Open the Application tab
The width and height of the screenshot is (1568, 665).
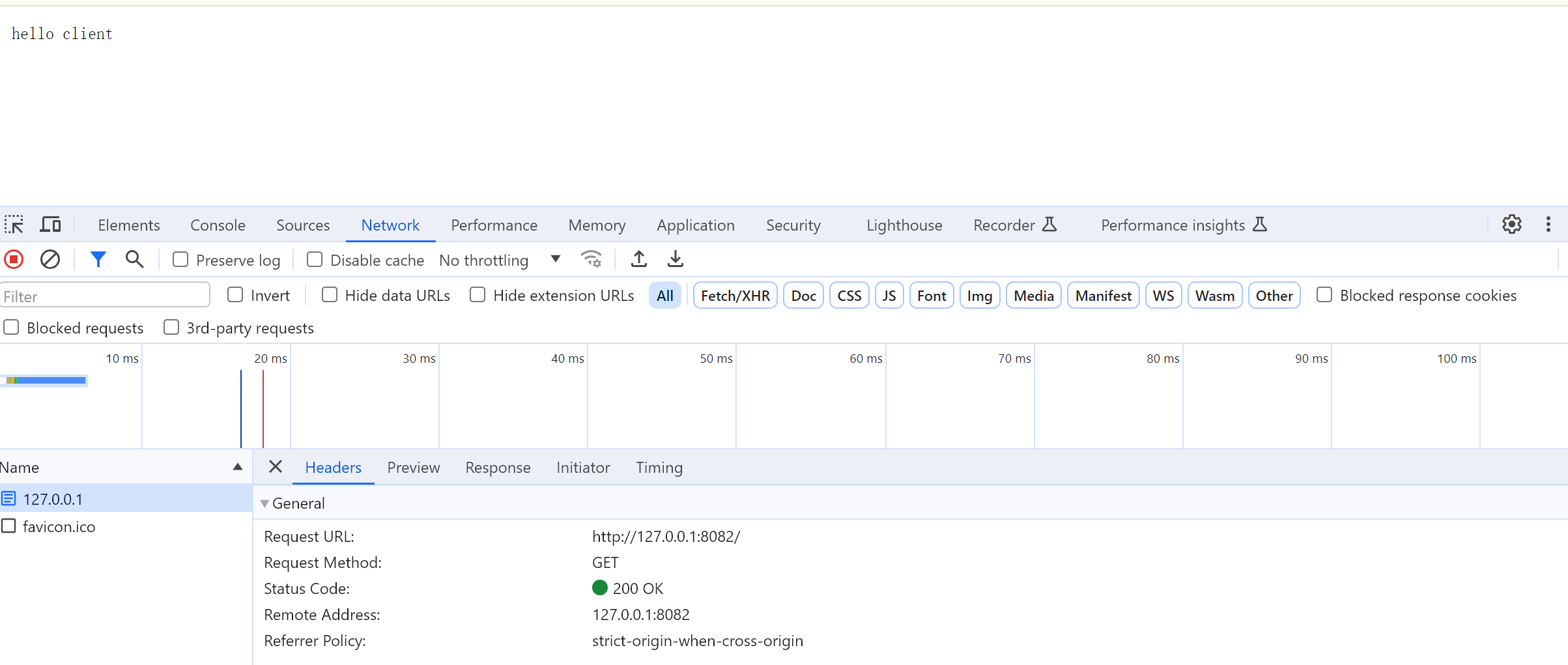tap(696, 225)
